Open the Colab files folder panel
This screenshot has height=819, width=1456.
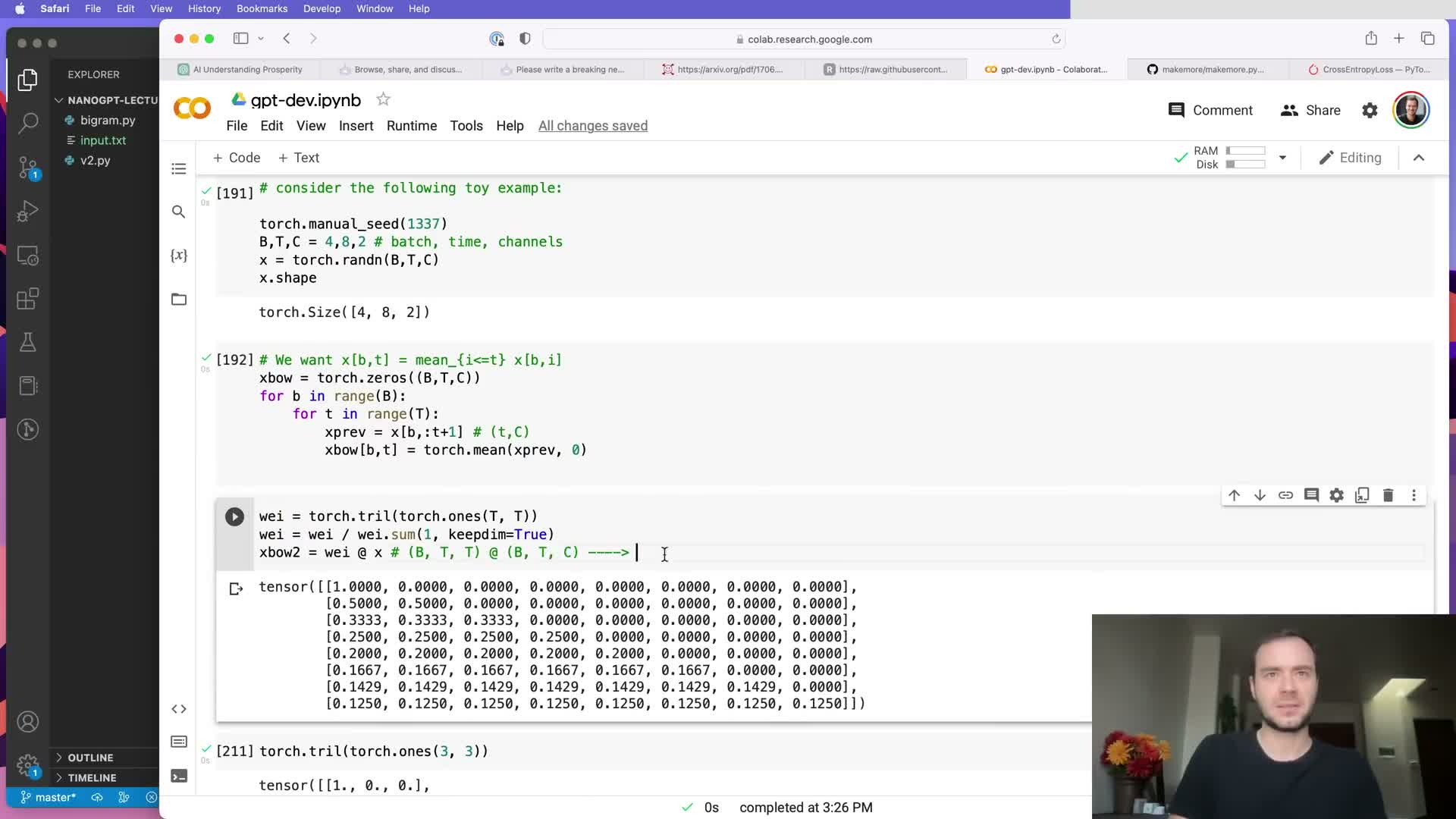(179, 300)
